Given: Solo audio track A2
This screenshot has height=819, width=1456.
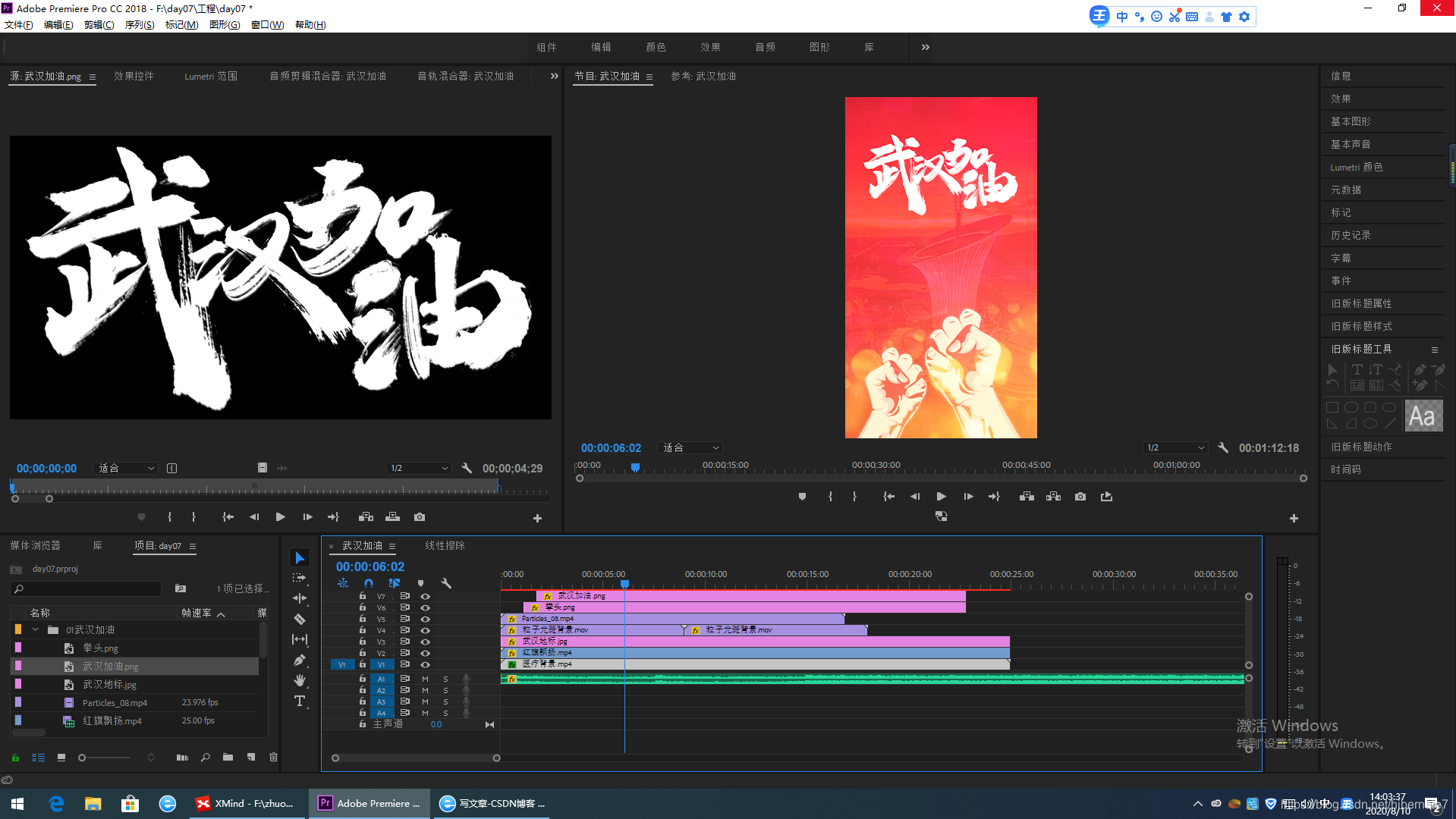Looking at the screenshot, I should point(445,690).
